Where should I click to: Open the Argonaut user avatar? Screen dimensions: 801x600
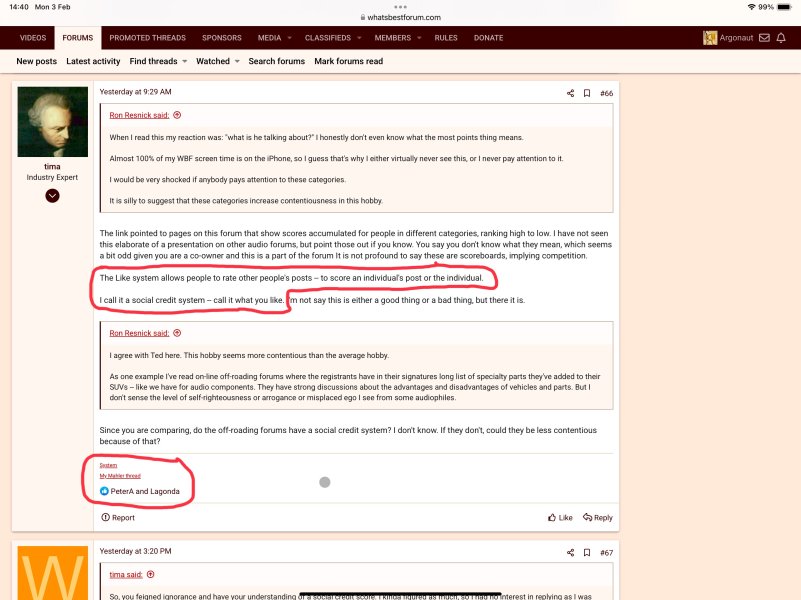pyautogui.click(x=710, y=38)
